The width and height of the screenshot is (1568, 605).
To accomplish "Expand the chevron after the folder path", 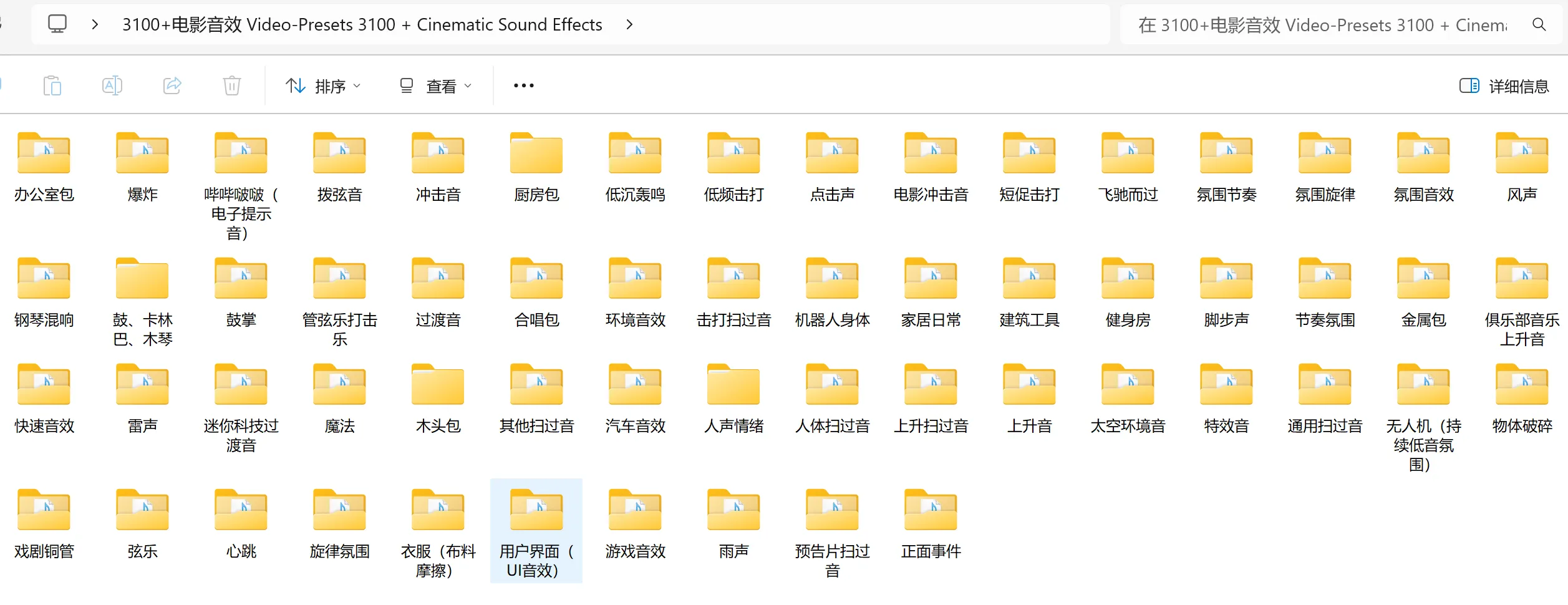I will pyautogui.click(x=629, y=24).
